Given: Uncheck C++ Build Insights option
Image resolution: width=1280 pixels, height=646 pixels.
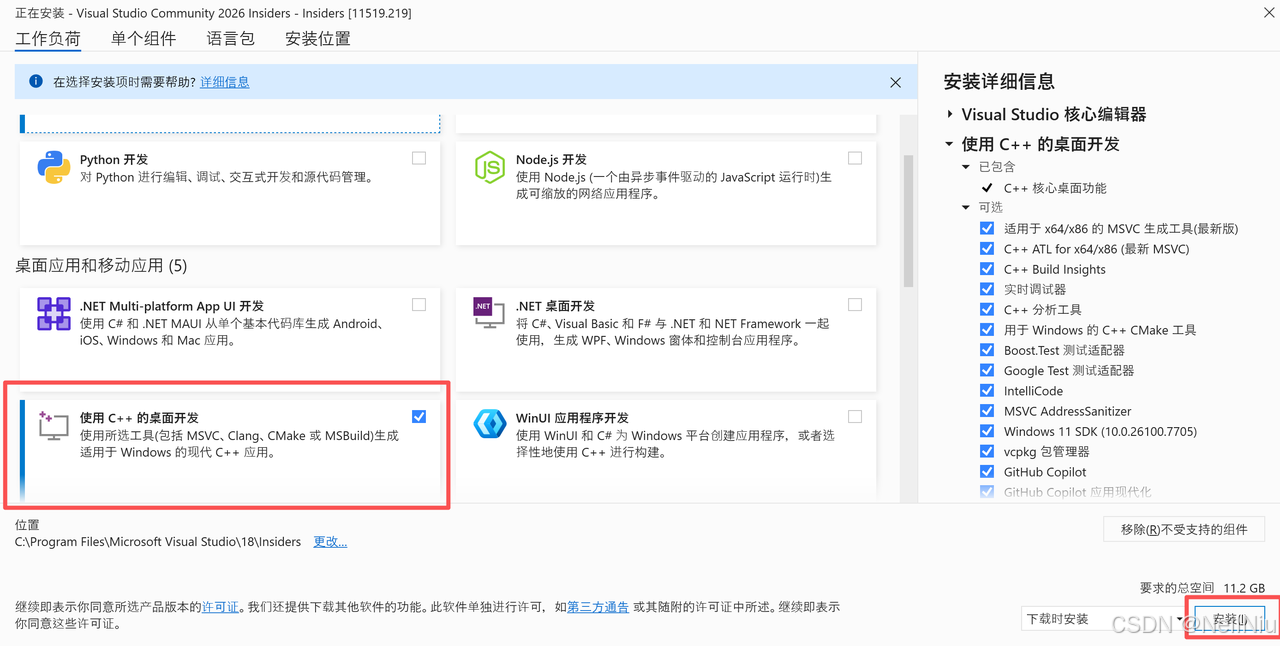Looking at the screenshot, I should pos(987,269).
